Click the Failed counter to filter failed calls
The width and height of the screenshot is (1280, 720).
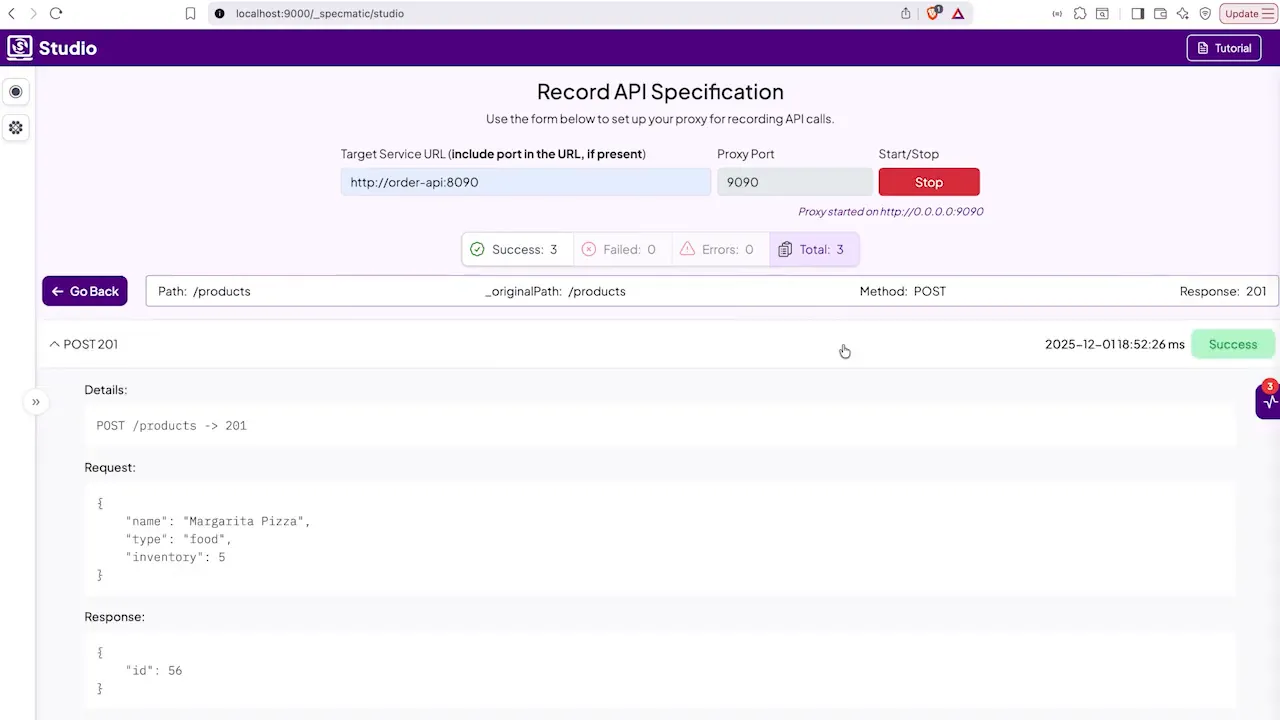(x=621, y=249)
